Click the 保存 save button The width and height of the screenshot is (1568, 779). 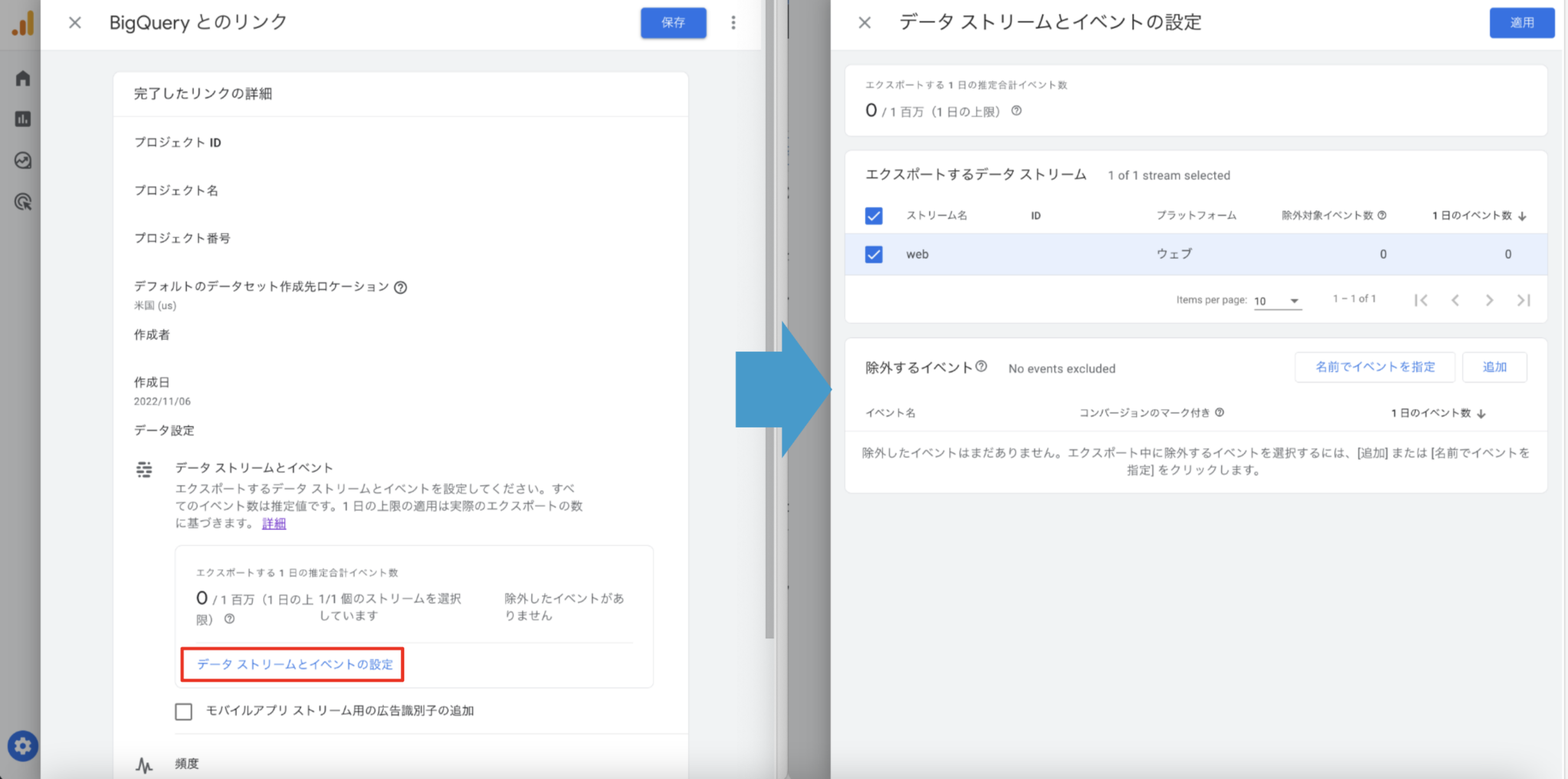click(672, 23)
